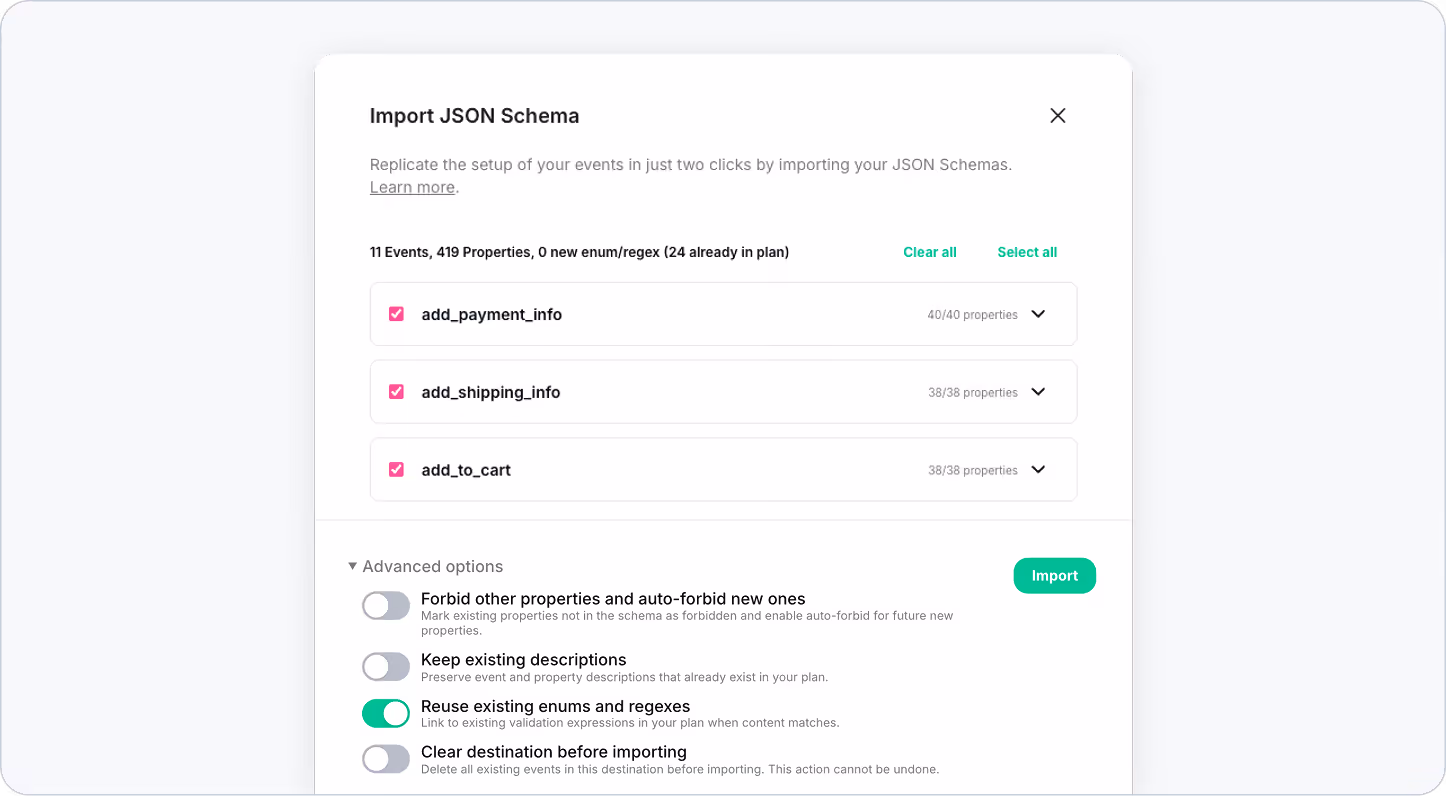Open the Learn more link

412,187
